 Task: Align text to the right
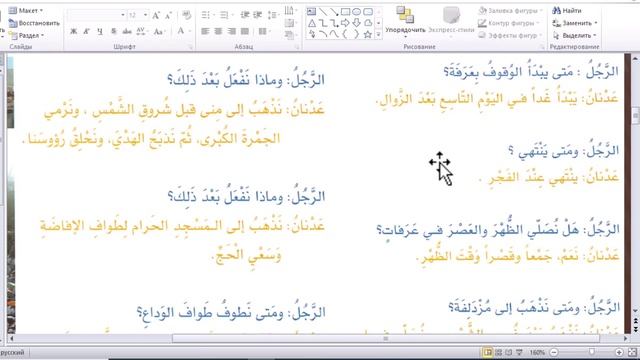[x=232, y=31]
